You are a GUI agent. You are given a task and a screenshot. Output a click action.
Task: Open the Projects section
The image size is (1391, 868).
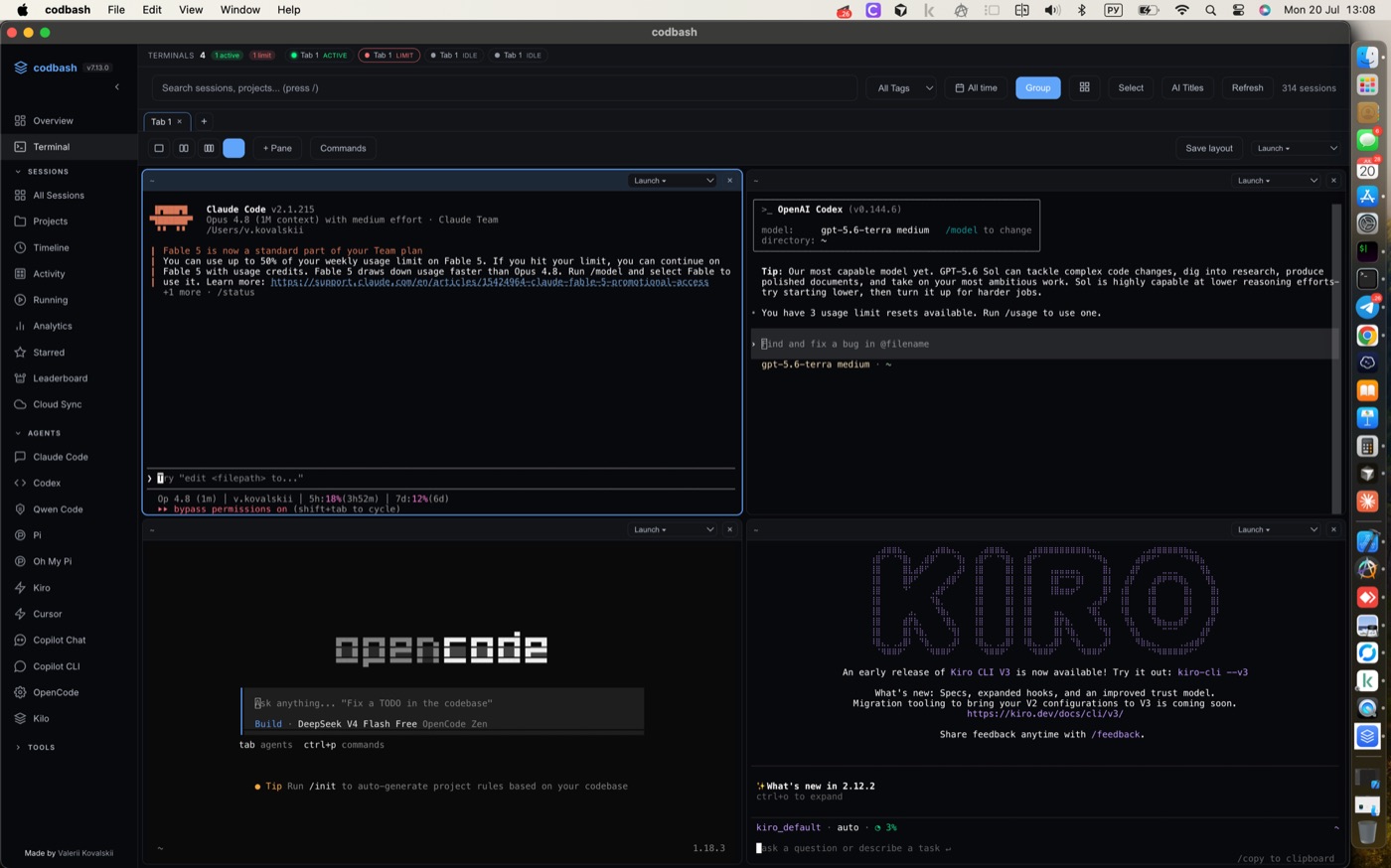[69, 221]
